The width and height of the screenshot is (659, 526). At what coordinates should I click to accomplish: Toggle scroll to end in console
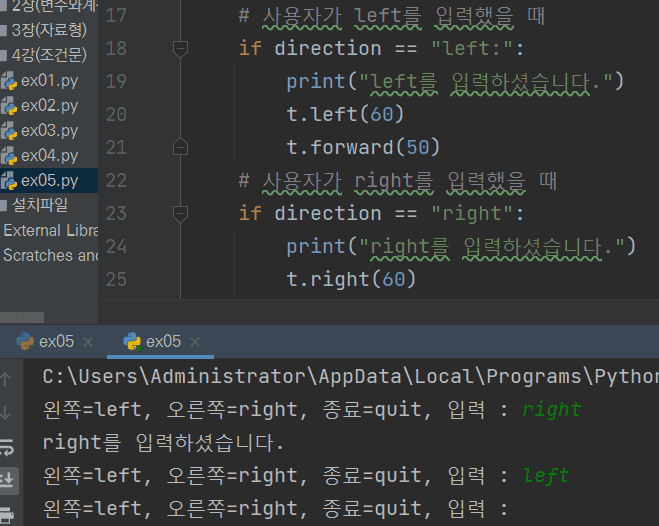pyautogui.click(x=8, y=480)
